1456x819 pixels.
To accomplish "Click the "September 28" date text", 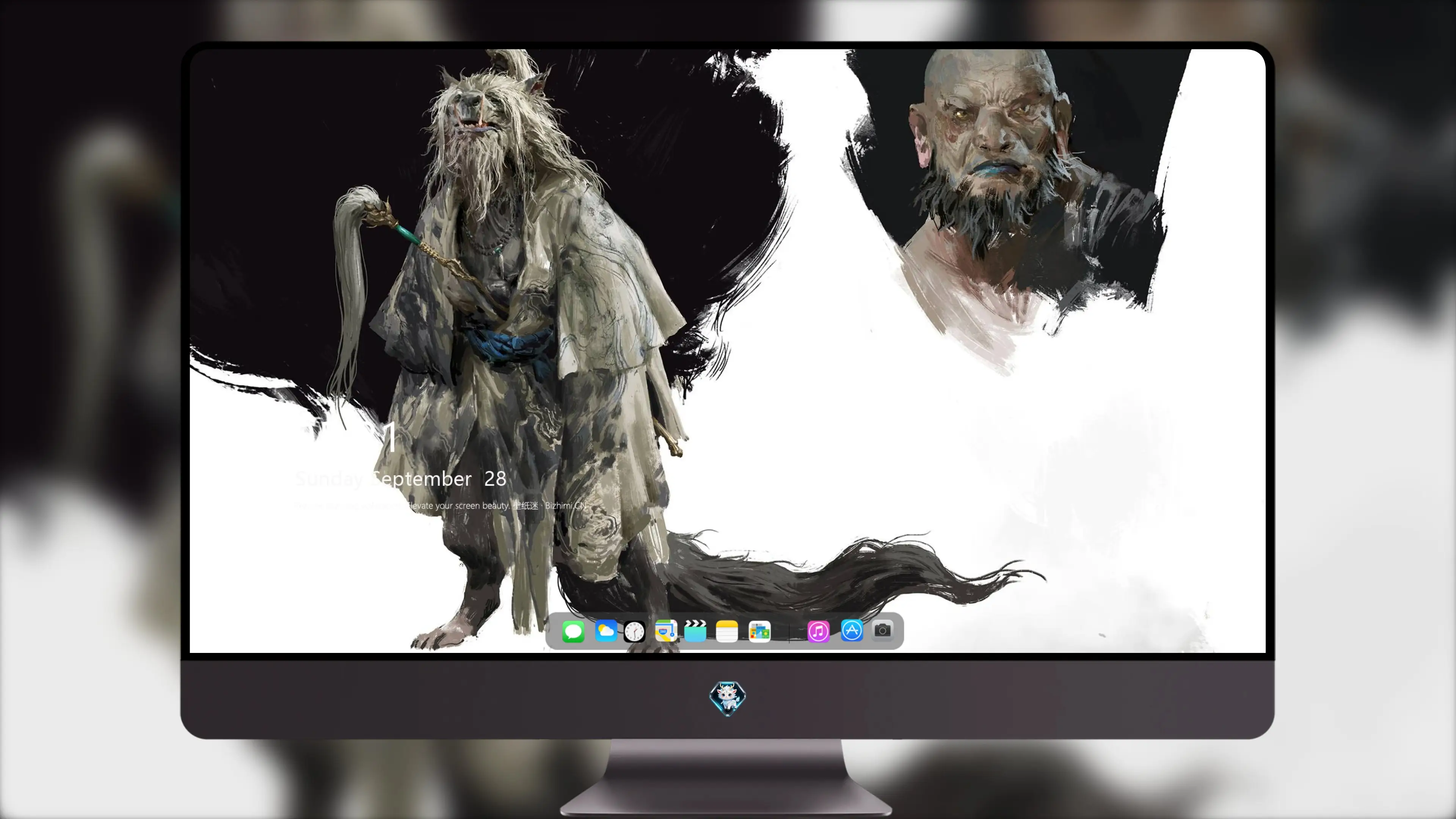I will click(439, 479).
